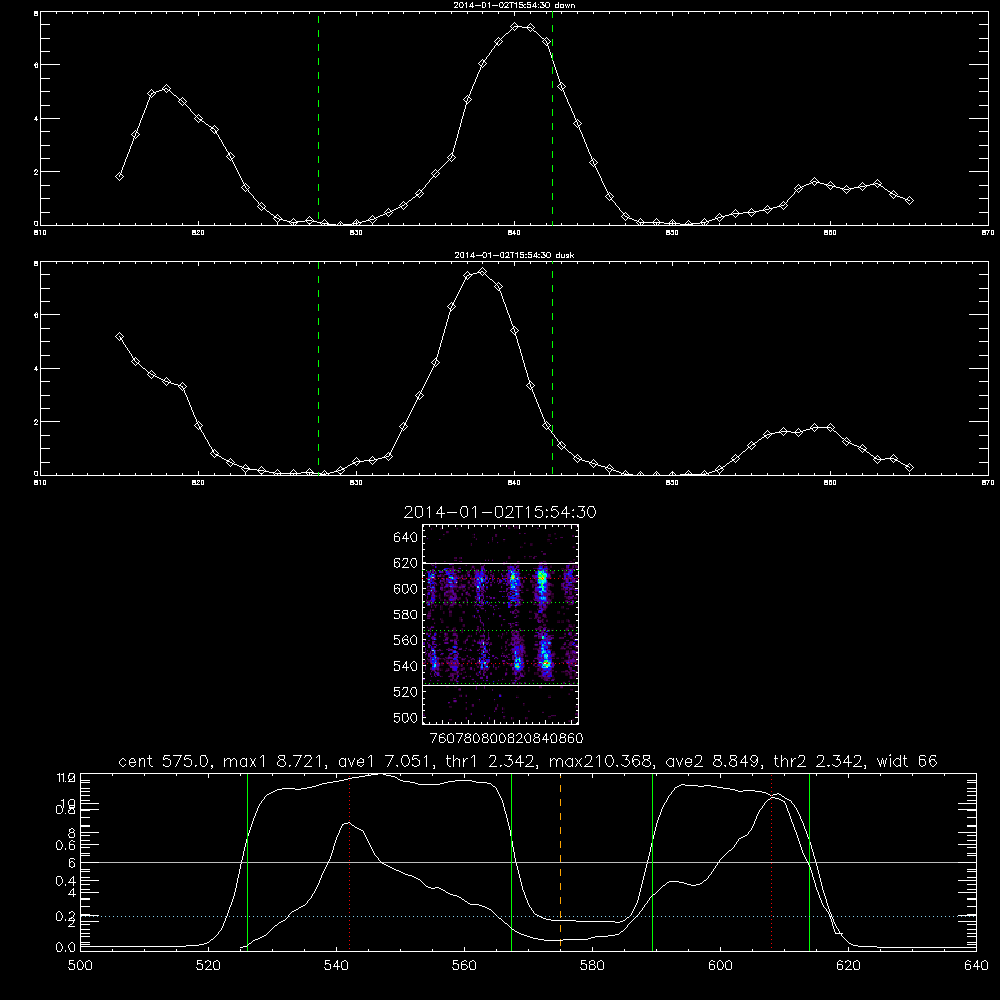
Task: Select the orange dashed center line marker
Action: point(561,861)
